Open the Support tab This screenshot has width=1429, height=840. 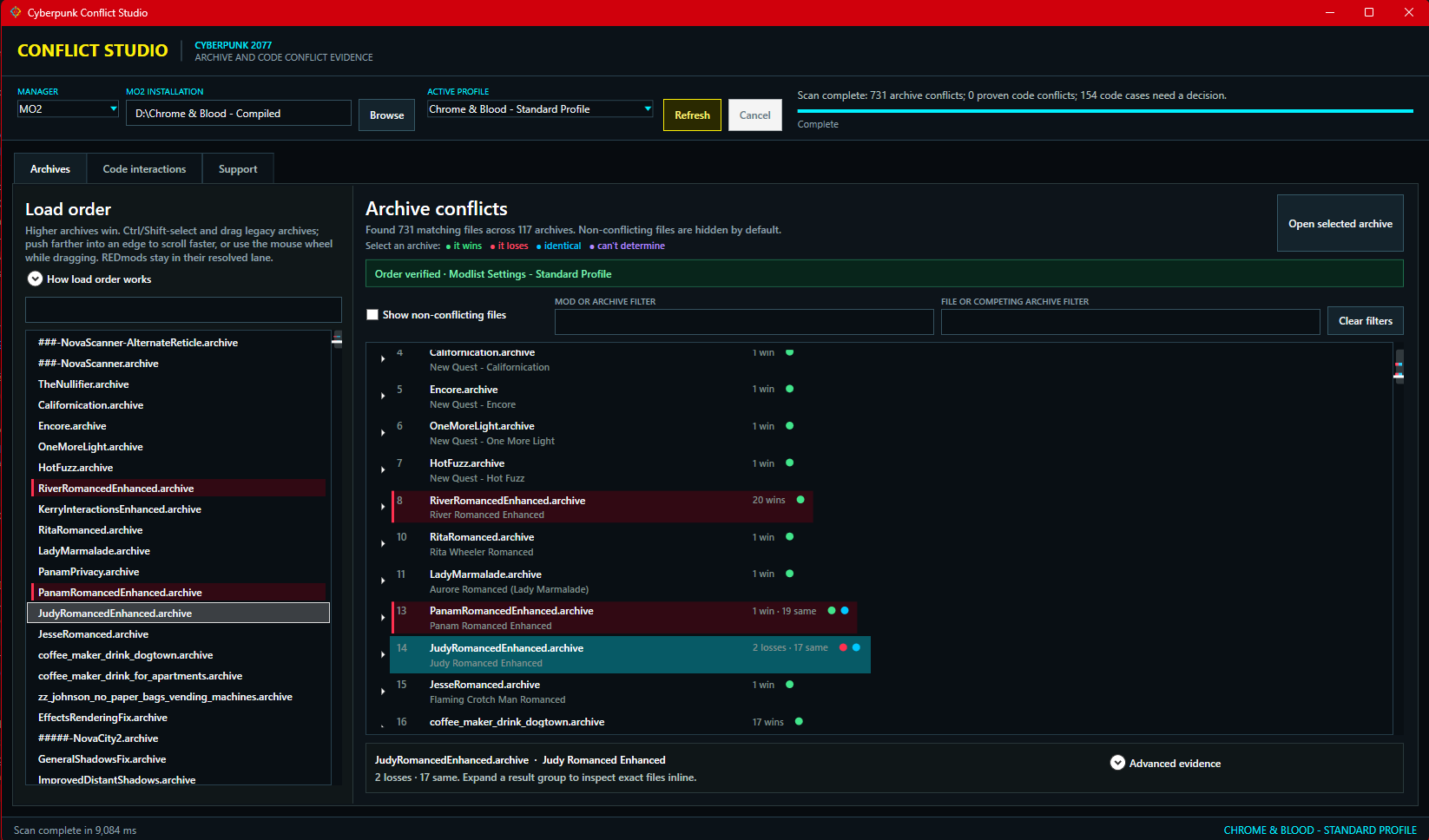pos(238,168)
